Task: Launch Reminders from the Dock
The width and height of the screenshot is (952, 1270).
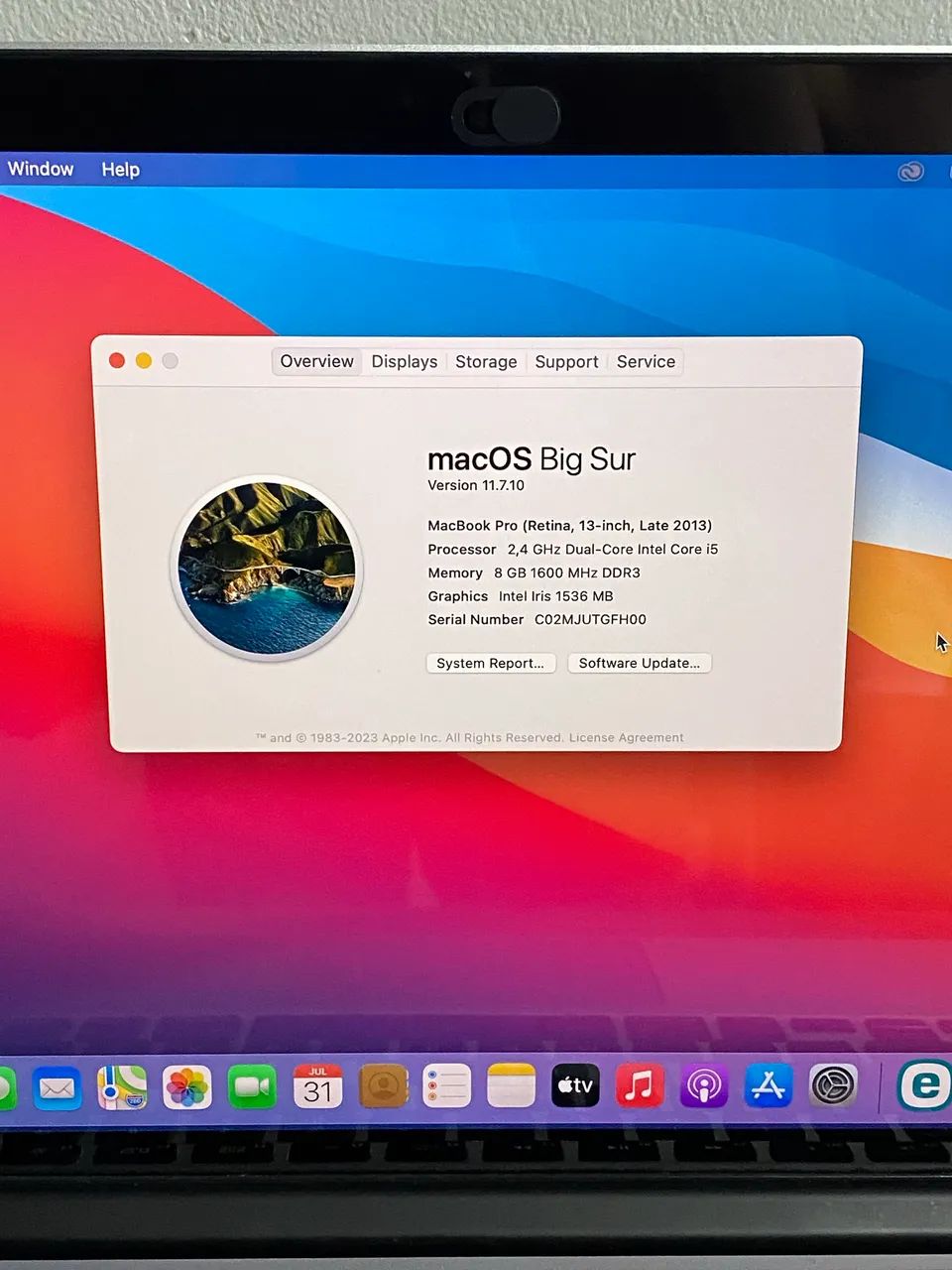Action: [x=447, y=1086]
